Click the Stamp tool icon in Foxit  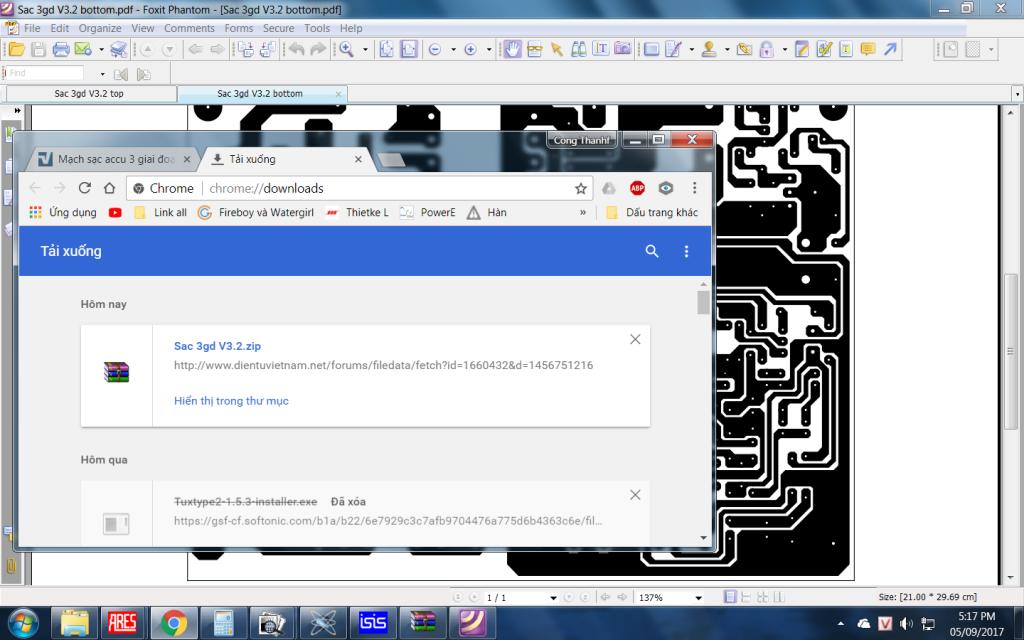(x=709, y=49)
